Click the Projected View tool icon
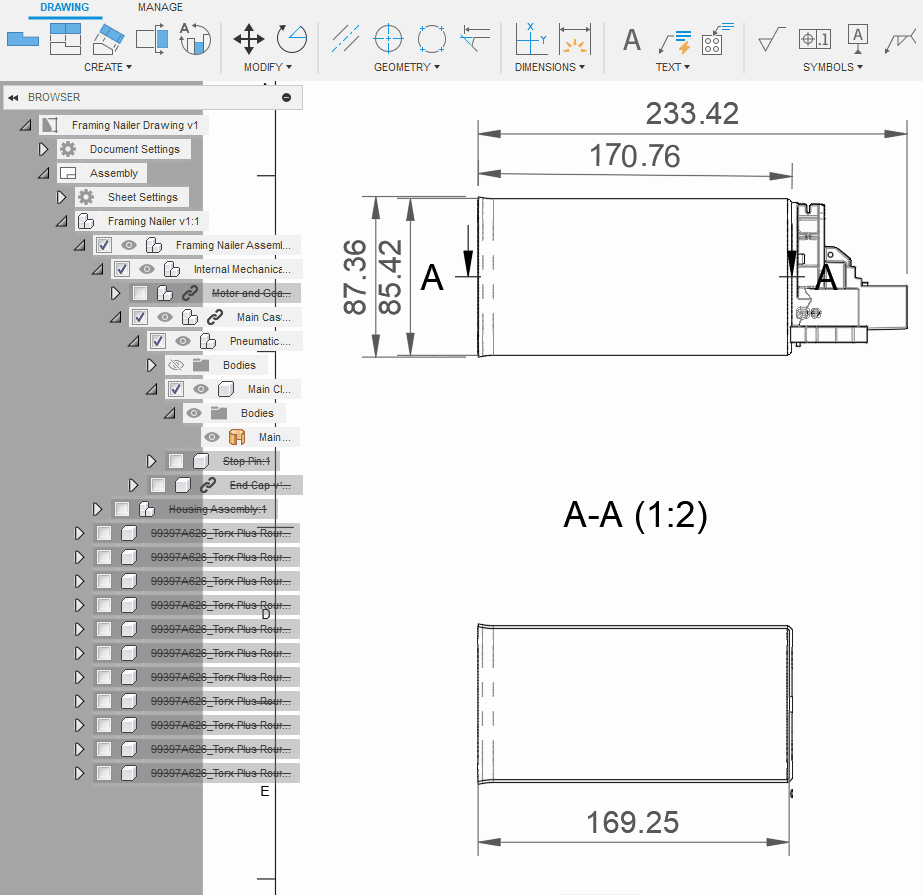The width and height of the screenshot is (923, 895). click(x=65, y=39)
